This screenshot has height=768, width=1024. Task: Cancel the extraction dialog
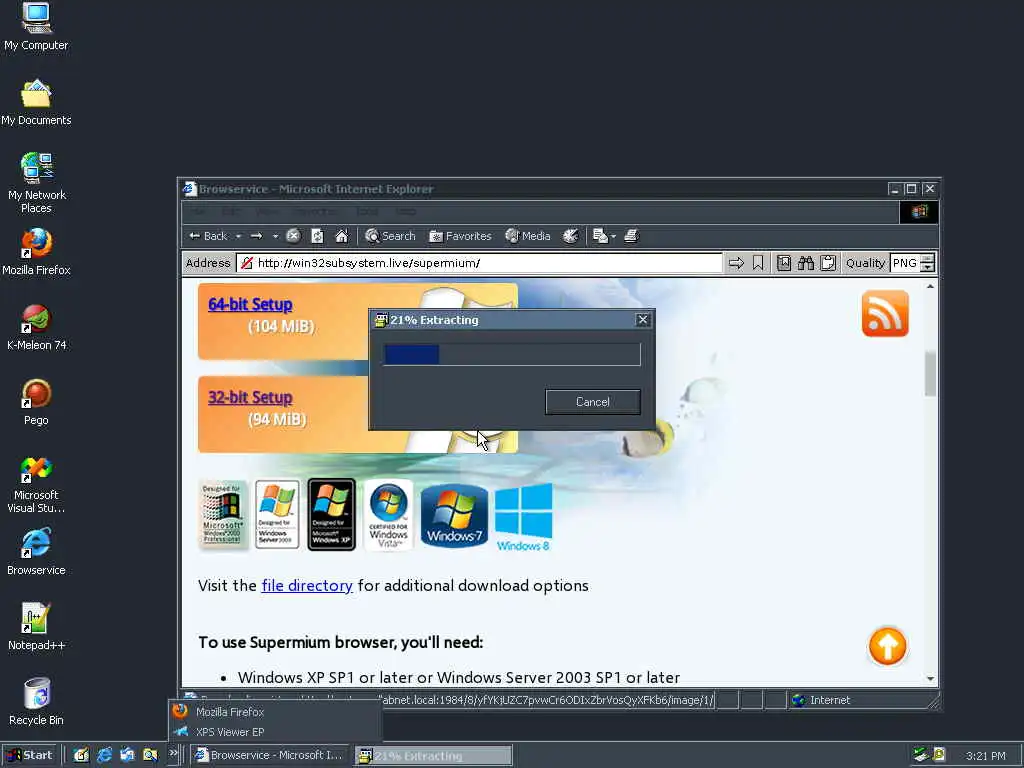[x=592, y=402]
